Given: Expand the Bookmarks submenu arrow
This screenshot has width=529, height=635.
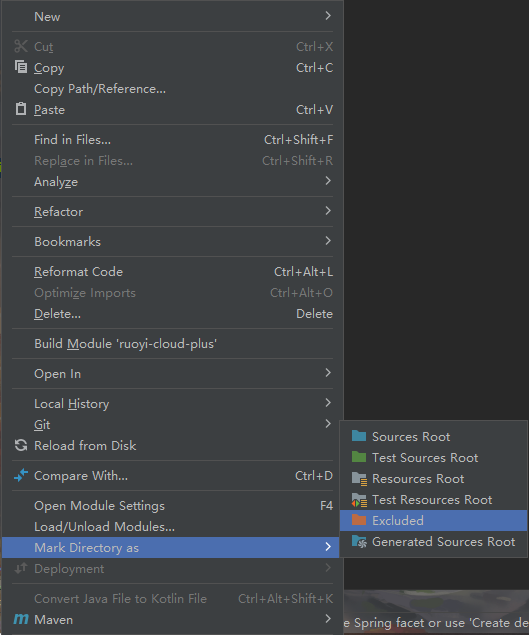Looking at the screenshot, I should [x=328, y=241].
